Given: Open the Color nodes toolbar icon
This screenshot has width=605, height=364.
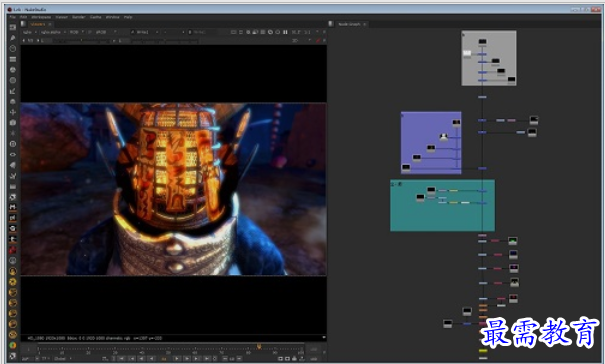Looking at the screenshot, I should coord(13,70).
